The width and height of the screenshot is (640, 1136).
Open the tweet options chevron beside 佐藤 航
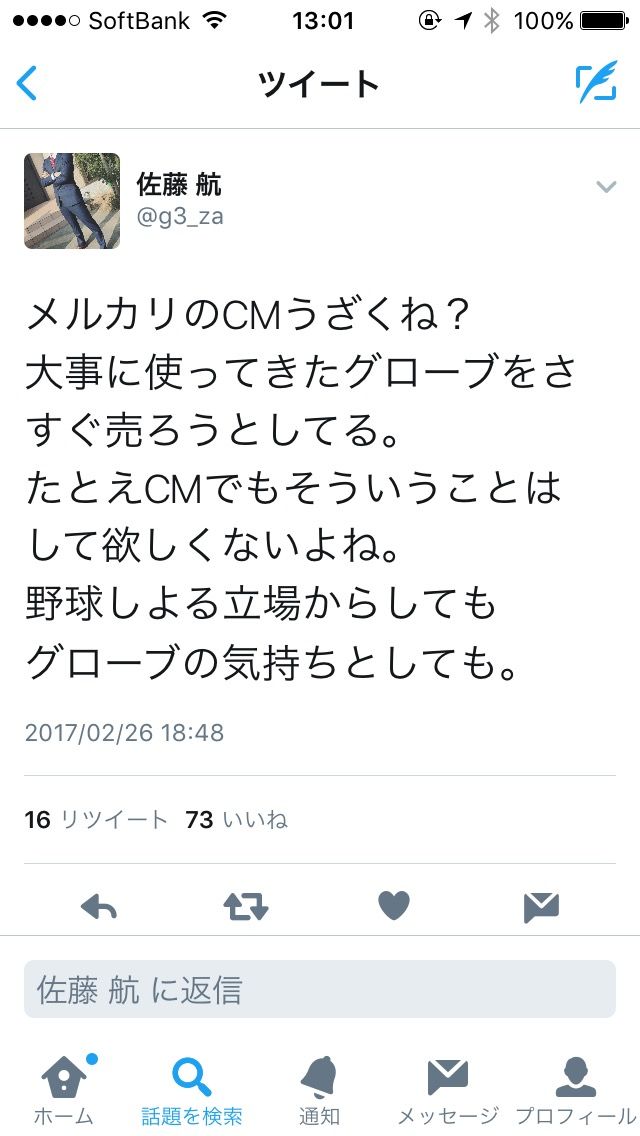pyautogui.click(x=606, y=187)
